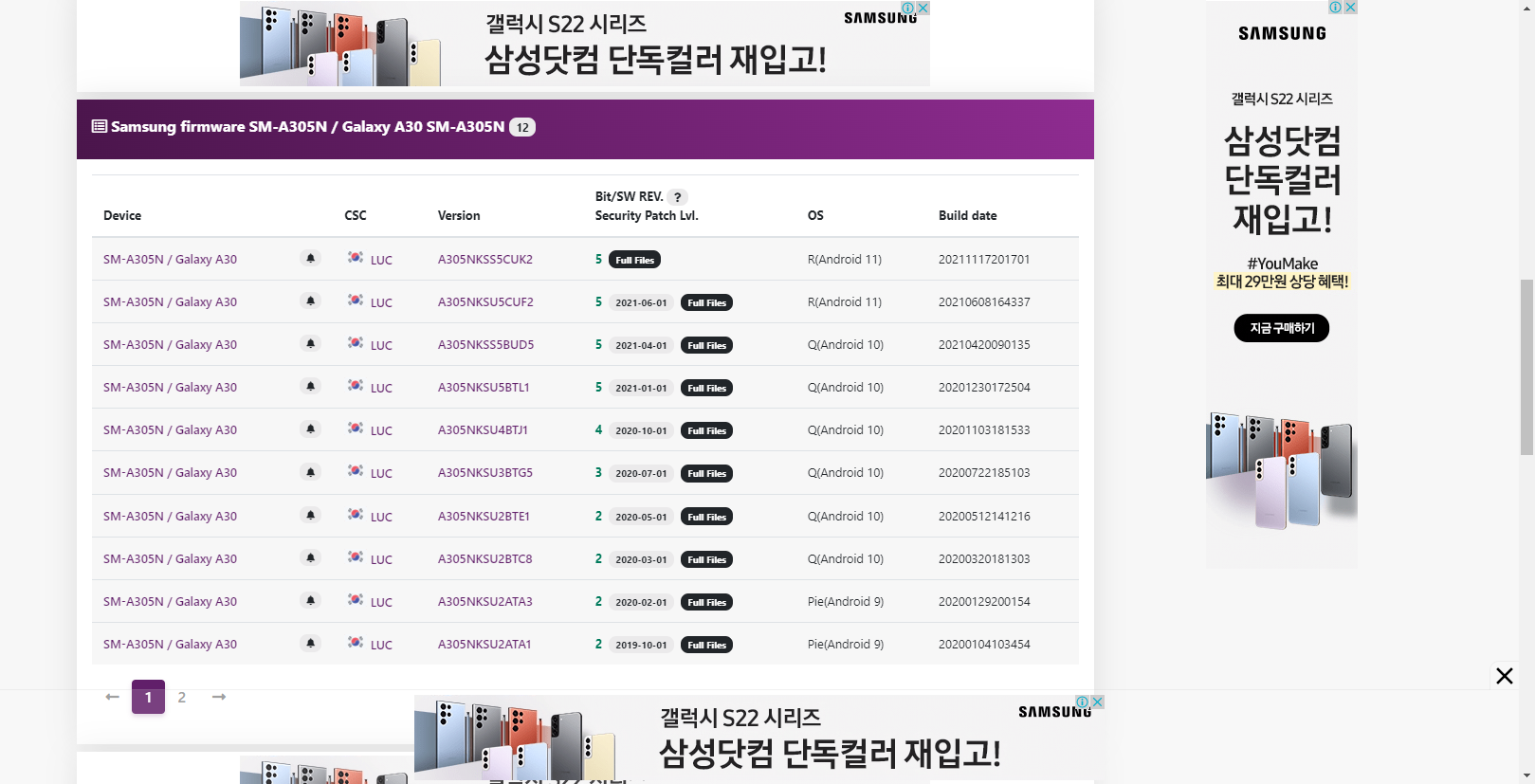Click the Device column header
Image resolution: width=1535 pixels, height=784 pixels.
pyautogui.click(x=122, y=215)
